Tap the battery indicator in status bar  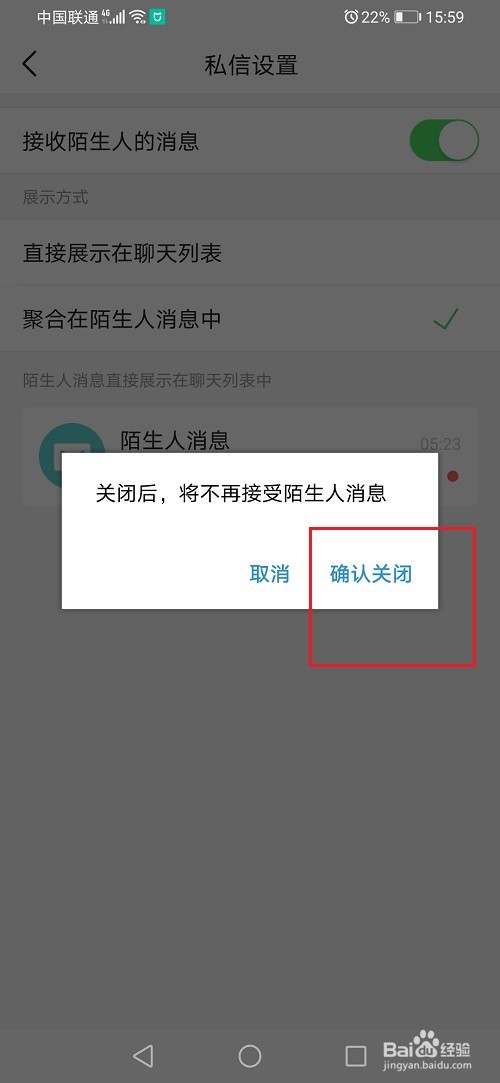tap(407, 17)
